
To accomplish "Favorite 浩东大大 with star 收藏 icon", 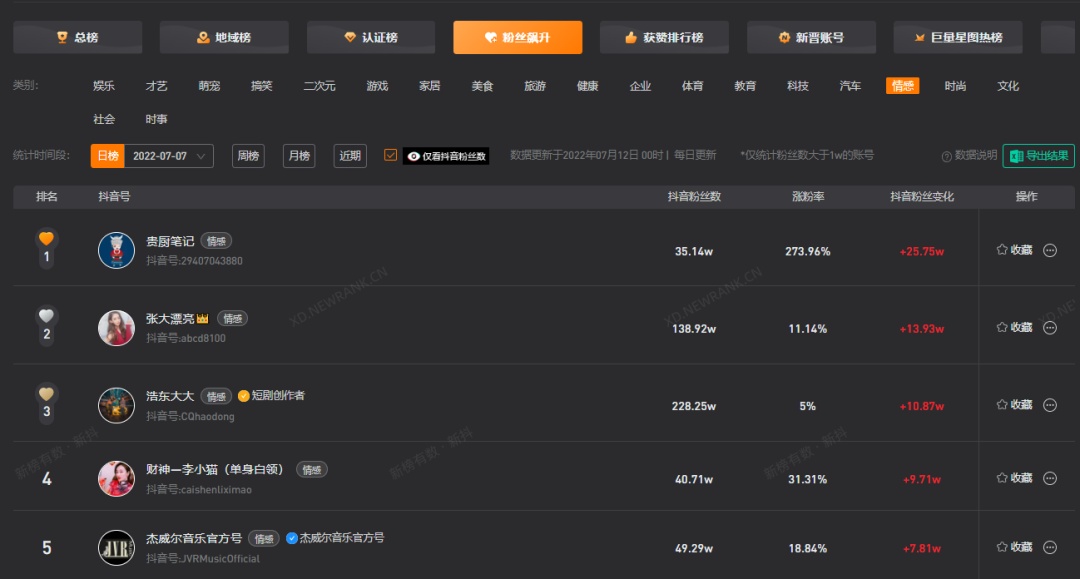I will click(1014, 405).
